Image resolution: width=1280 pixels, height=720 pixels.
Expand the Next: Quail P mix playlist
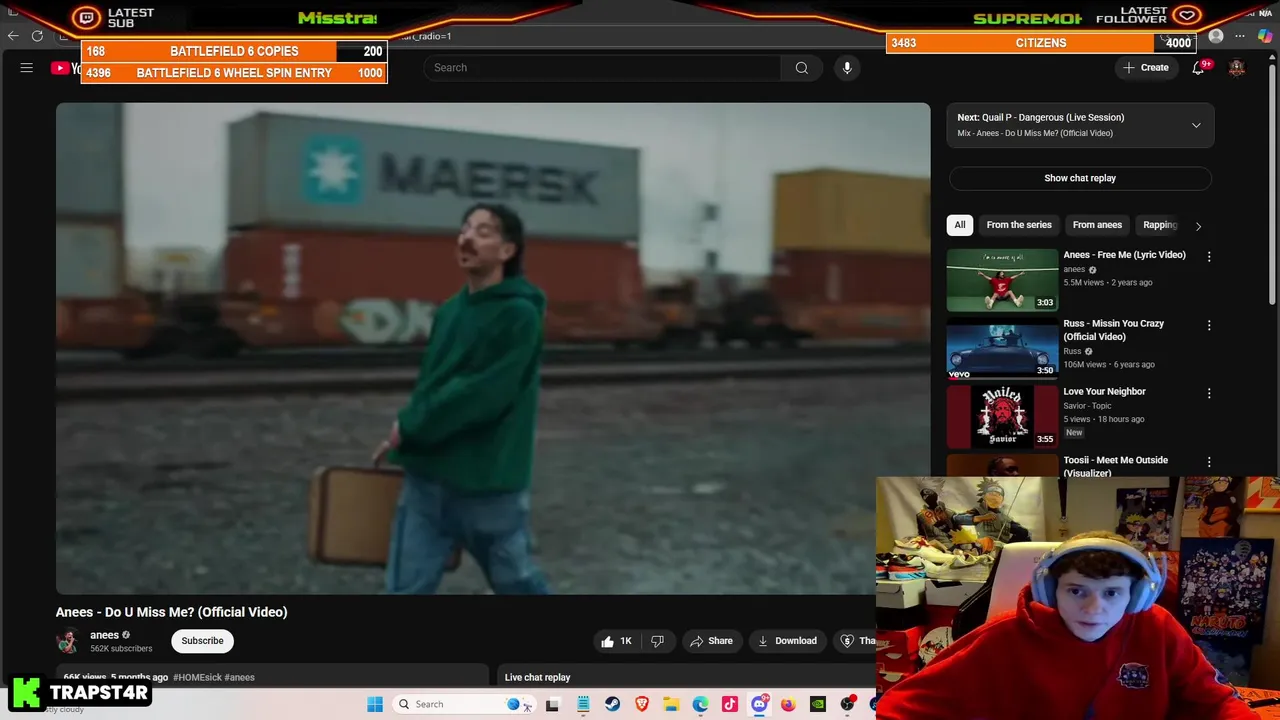coord(1196,125)
